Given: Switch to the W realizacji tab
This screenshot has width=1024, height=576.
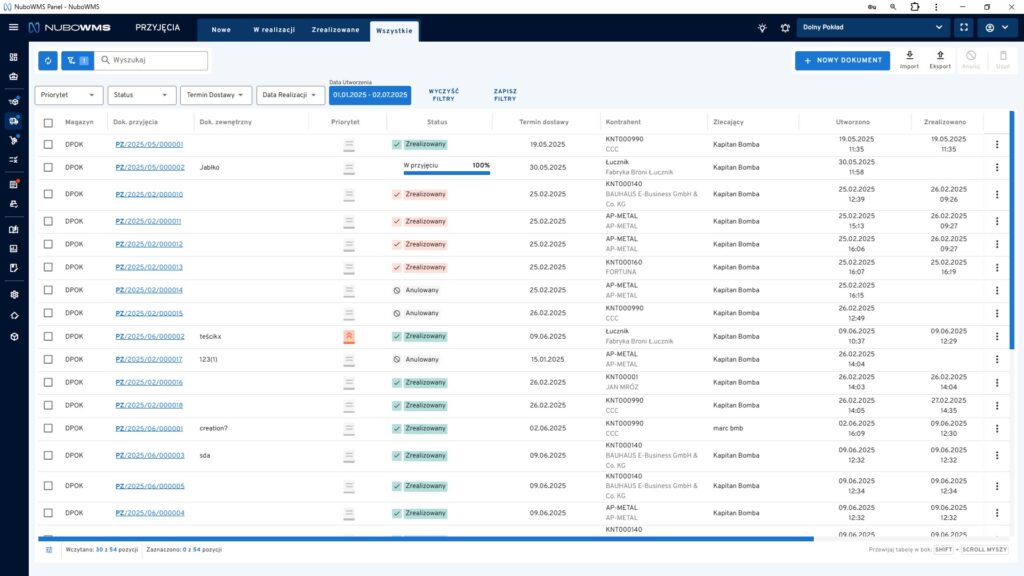Looking at the screenshot, I should pyautogui.click(x=273, y=30).
